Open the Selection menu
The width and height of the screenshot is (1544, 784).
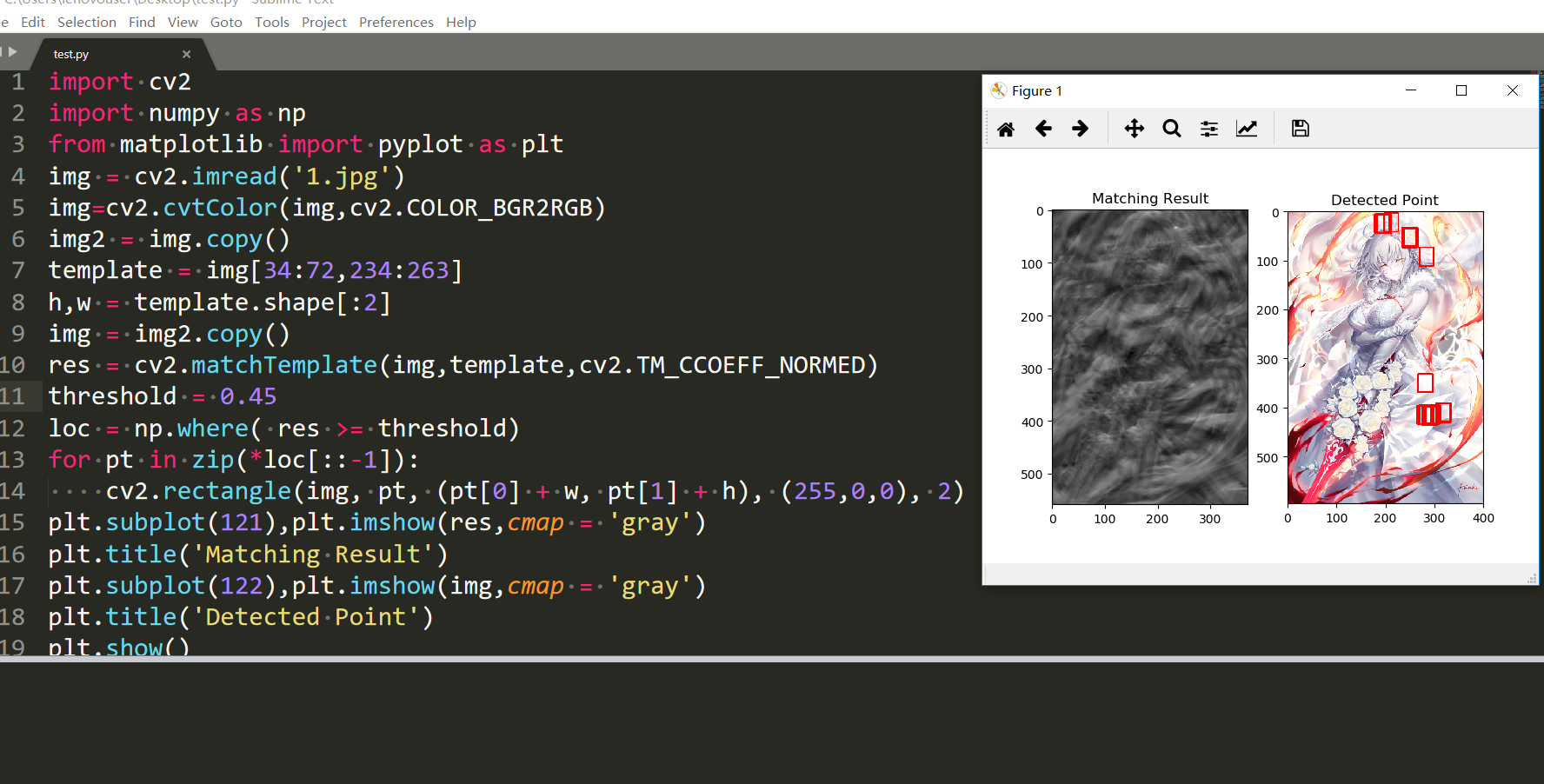87,23
